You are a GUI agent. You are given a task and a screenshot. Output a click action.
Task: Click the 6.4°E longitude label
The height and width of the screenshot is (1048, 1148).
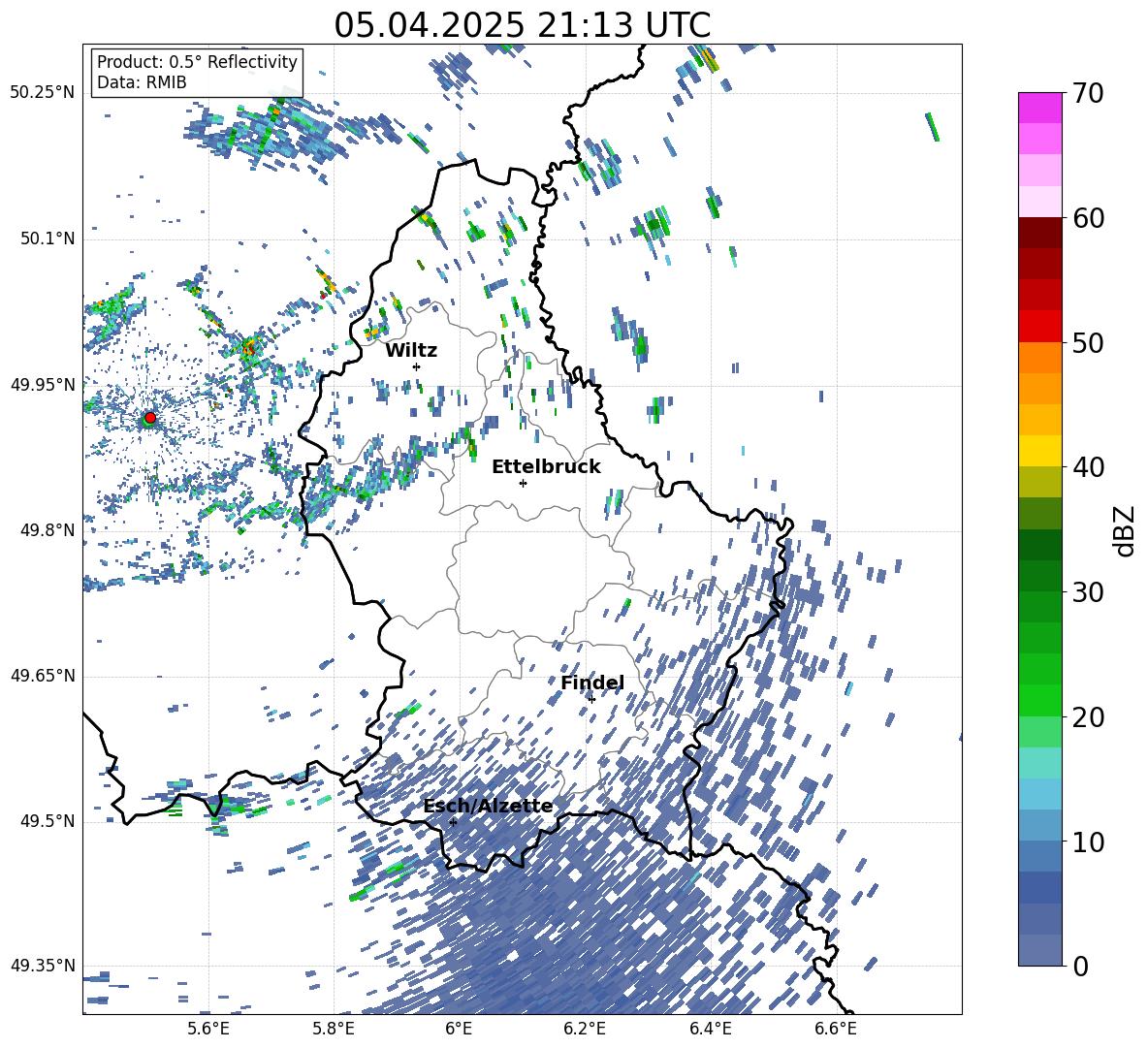710,1029
